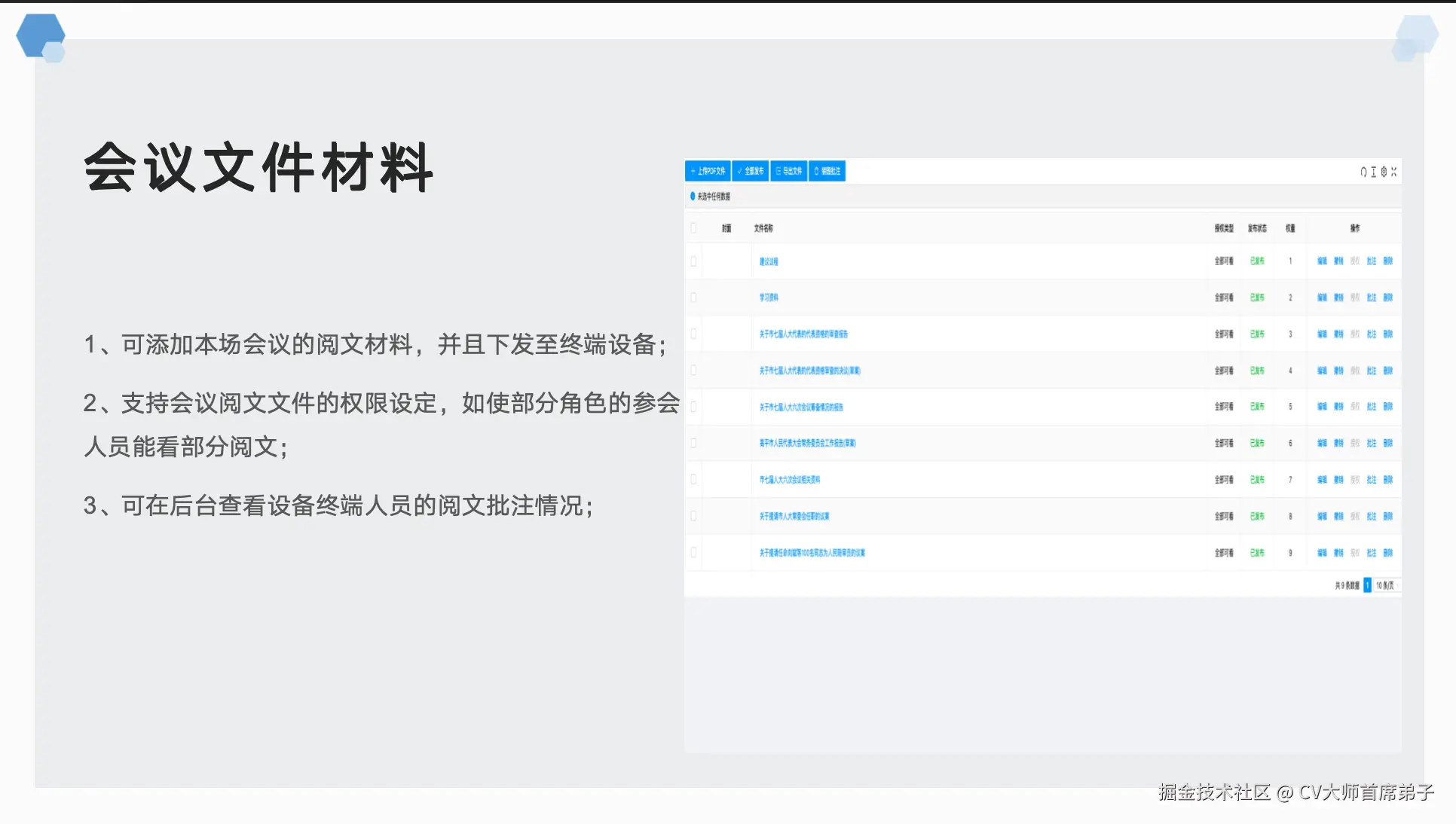1456x824 pixels.
Task: Check the checkbox for the last file row
Action: [x=694, y=553]
